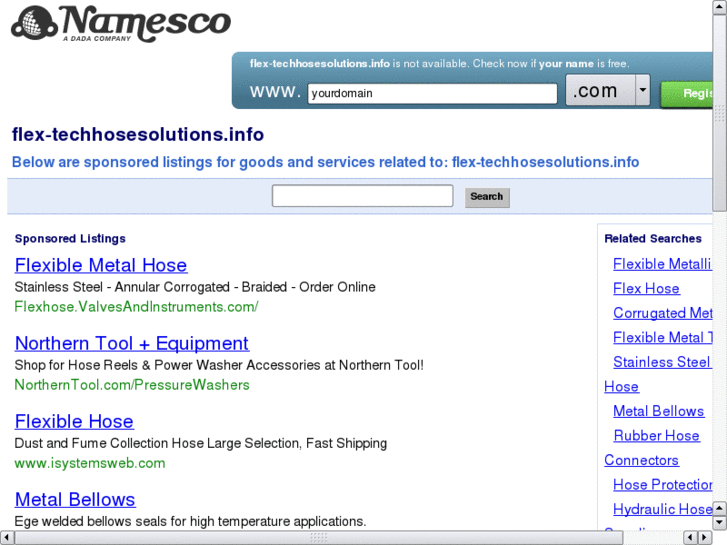Select Flexible Metal T related search
727x545 pixels.
[663, 338]
